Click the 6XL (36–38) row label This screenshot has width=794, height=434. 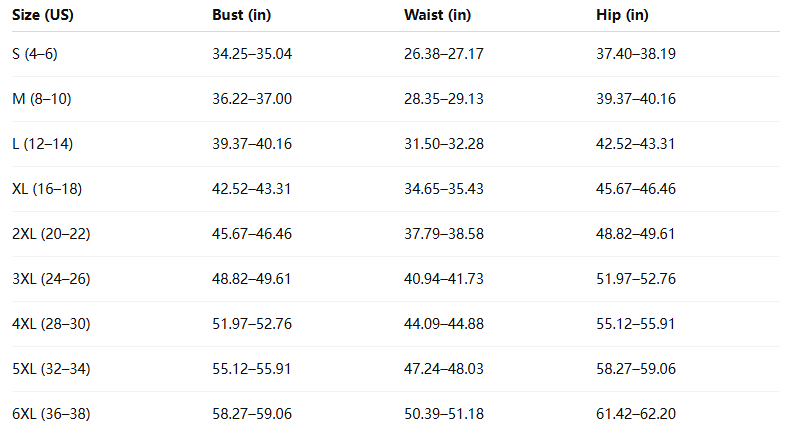point(51,414)
